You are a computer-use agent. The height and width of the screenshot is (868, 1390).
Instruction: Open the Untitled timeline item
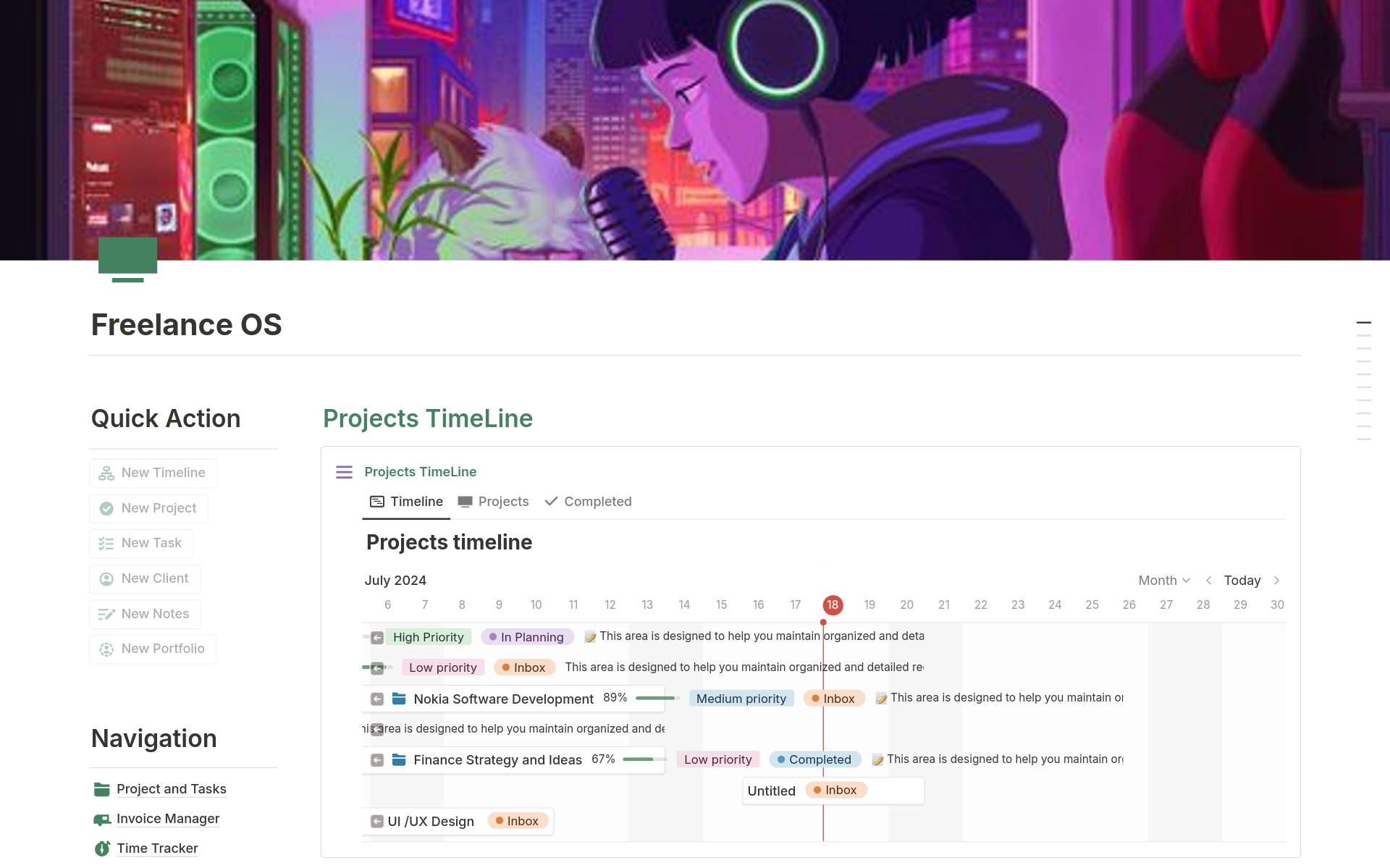coord(771,791)
